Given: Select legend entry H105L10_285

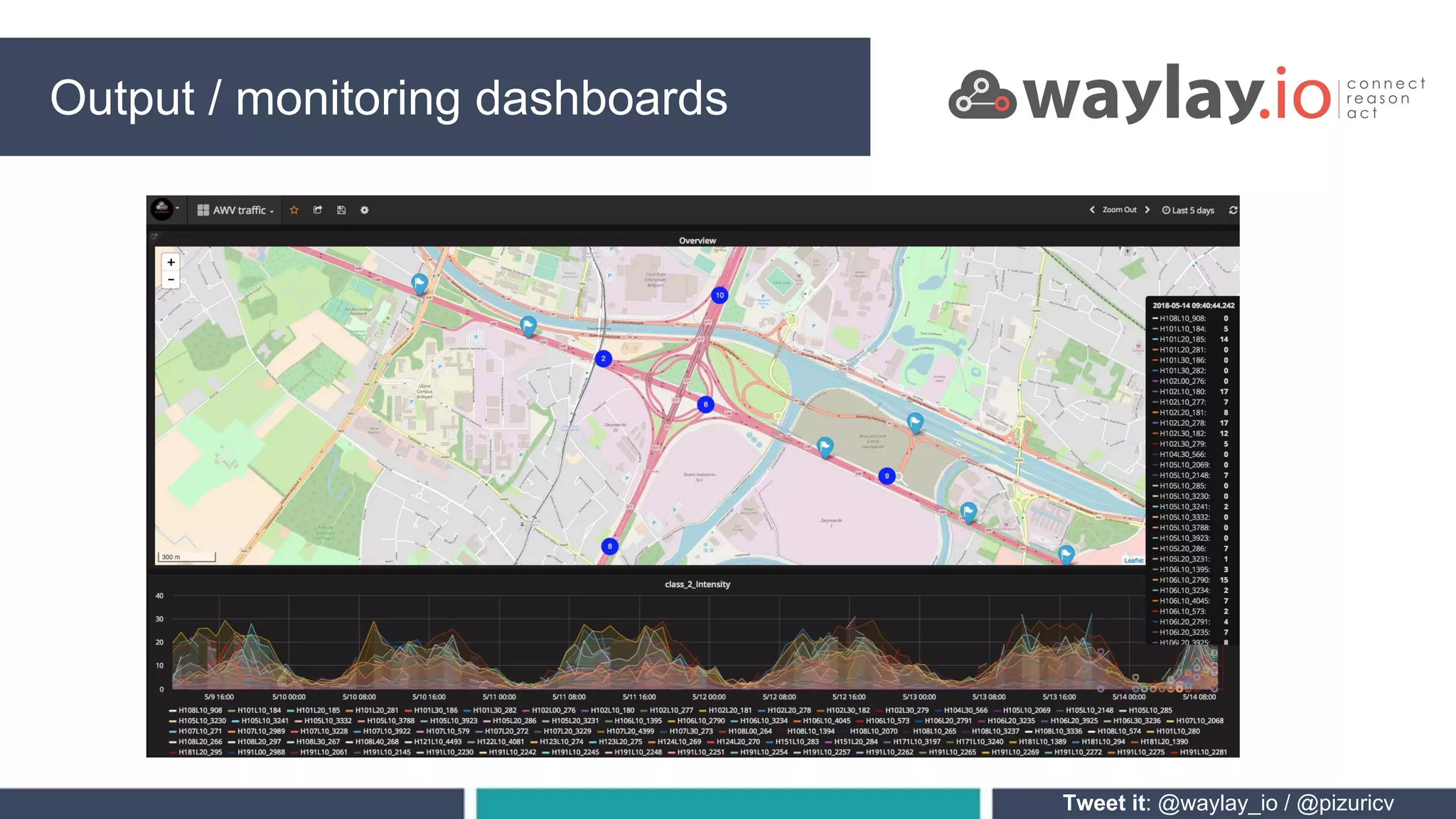Looking at the screenshot, I should pyautogui.click(x=1146, y=710).
